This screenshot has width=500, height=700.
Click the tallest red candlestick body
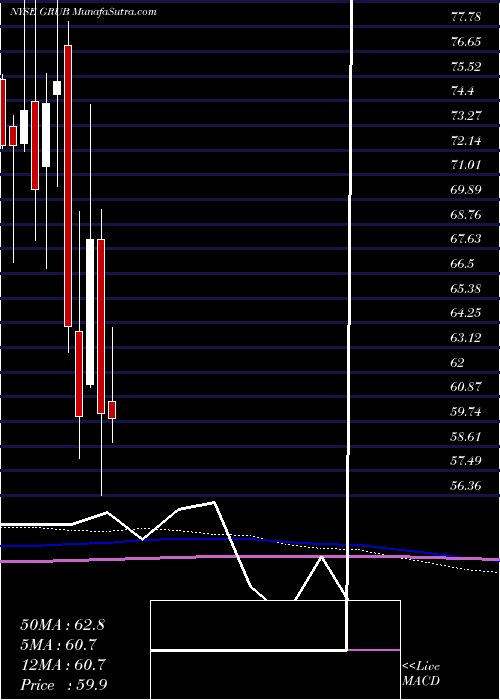click(68, 186)
